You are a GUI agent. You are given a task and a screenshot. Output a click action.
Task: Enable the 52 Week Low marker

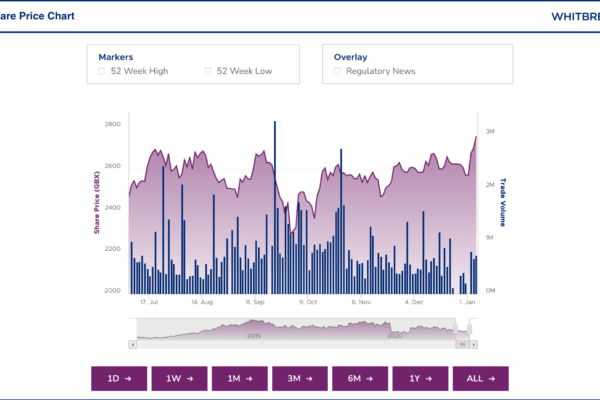208,72
